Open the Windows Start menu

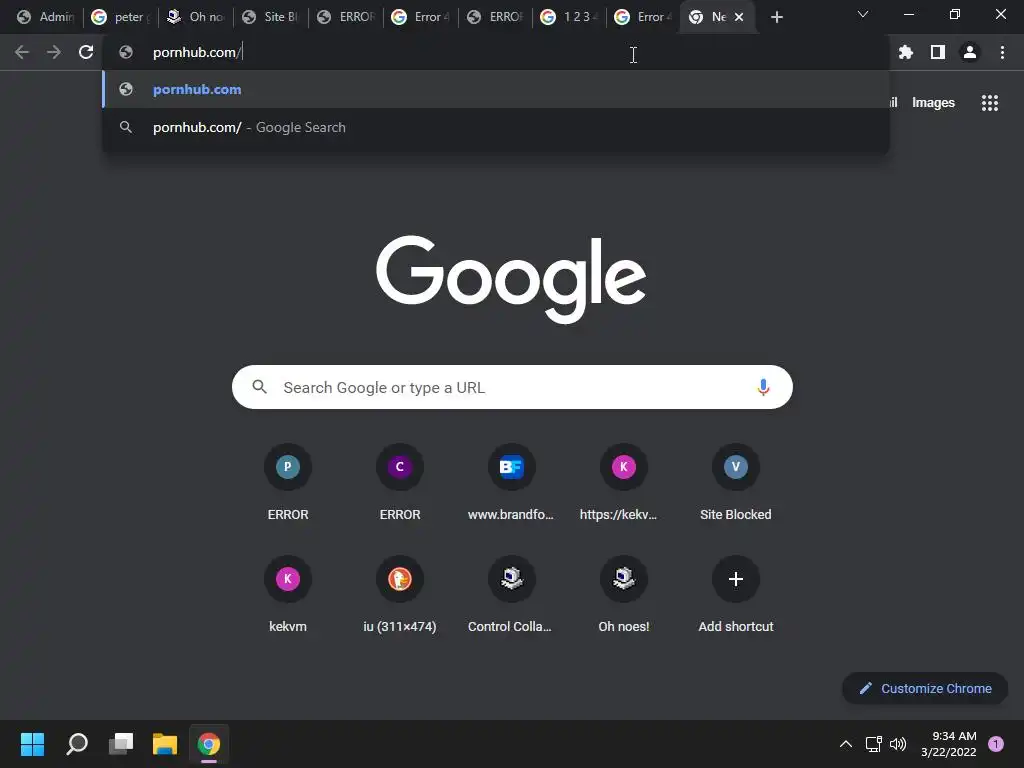(x=32, y=744)
